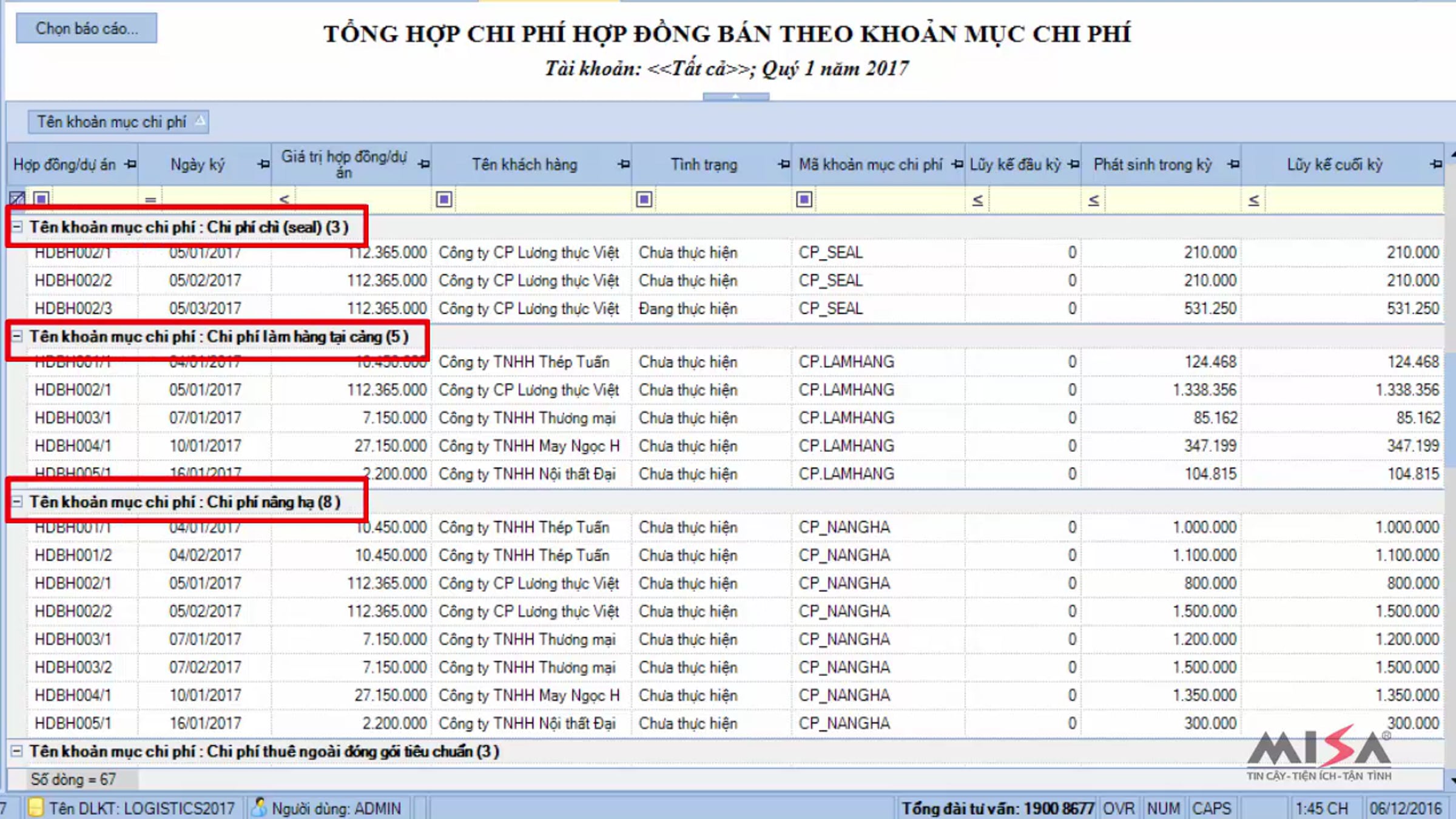Click the date 07/02/2017 cell

(x=205, y=667)
